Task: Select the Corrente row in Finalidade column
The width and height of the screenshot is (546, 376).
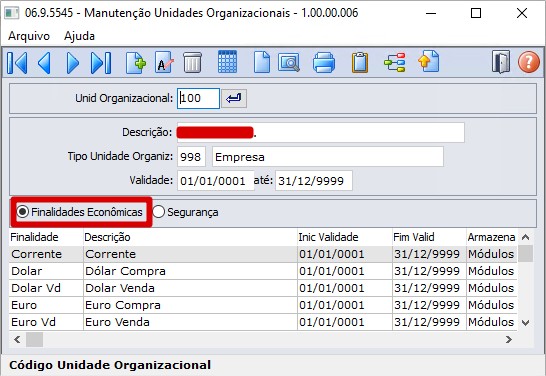Action: (x=46, y=254)
